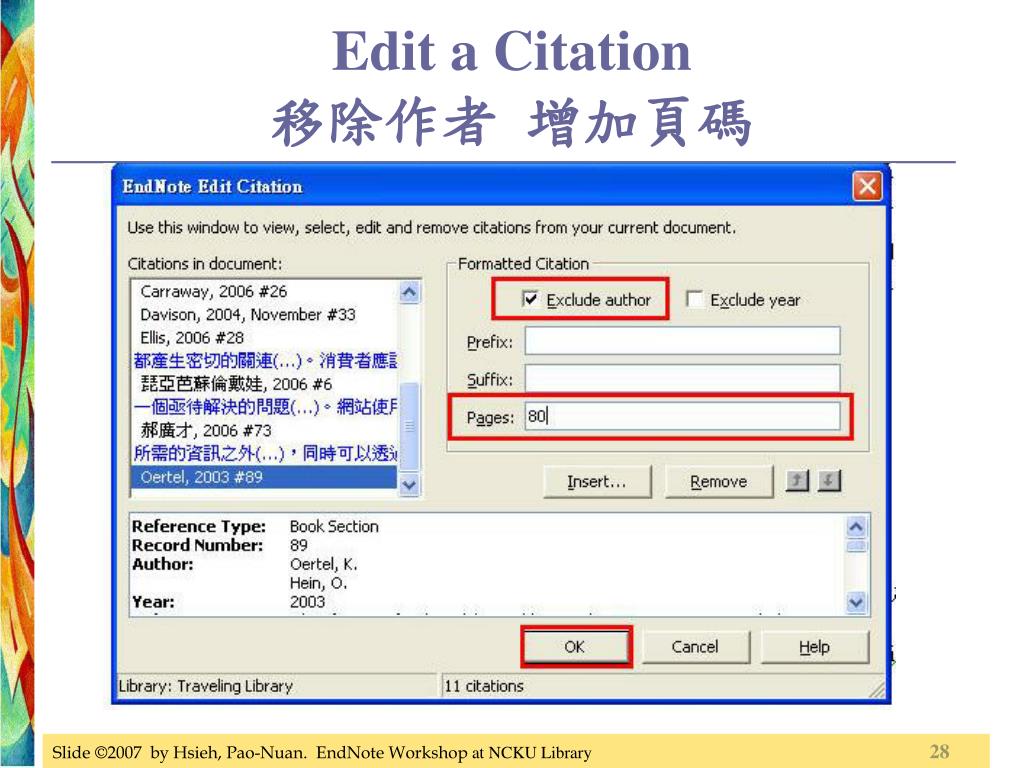This screenshot has height=768, width=1024.
Task: Click author name Hein, O.
Action: tap(318, 583)
